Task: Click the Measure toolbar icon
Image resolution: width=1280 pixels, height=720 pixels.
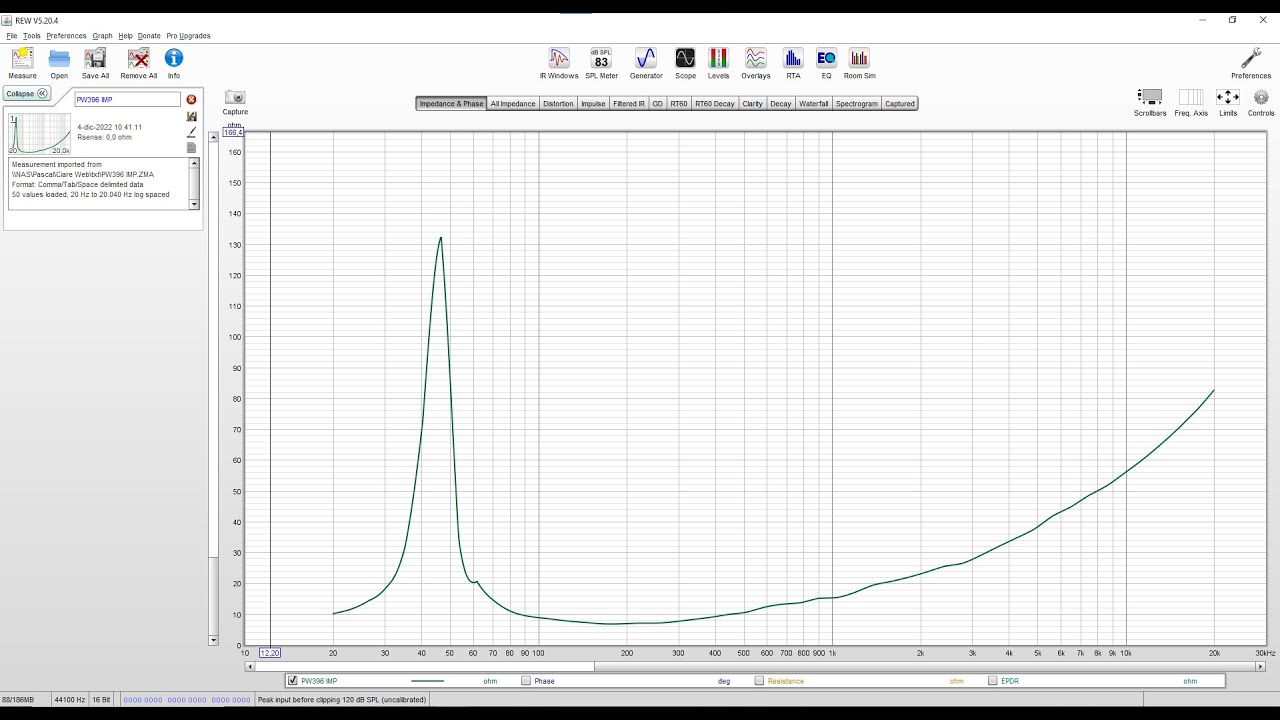Action: click(22, 58)
